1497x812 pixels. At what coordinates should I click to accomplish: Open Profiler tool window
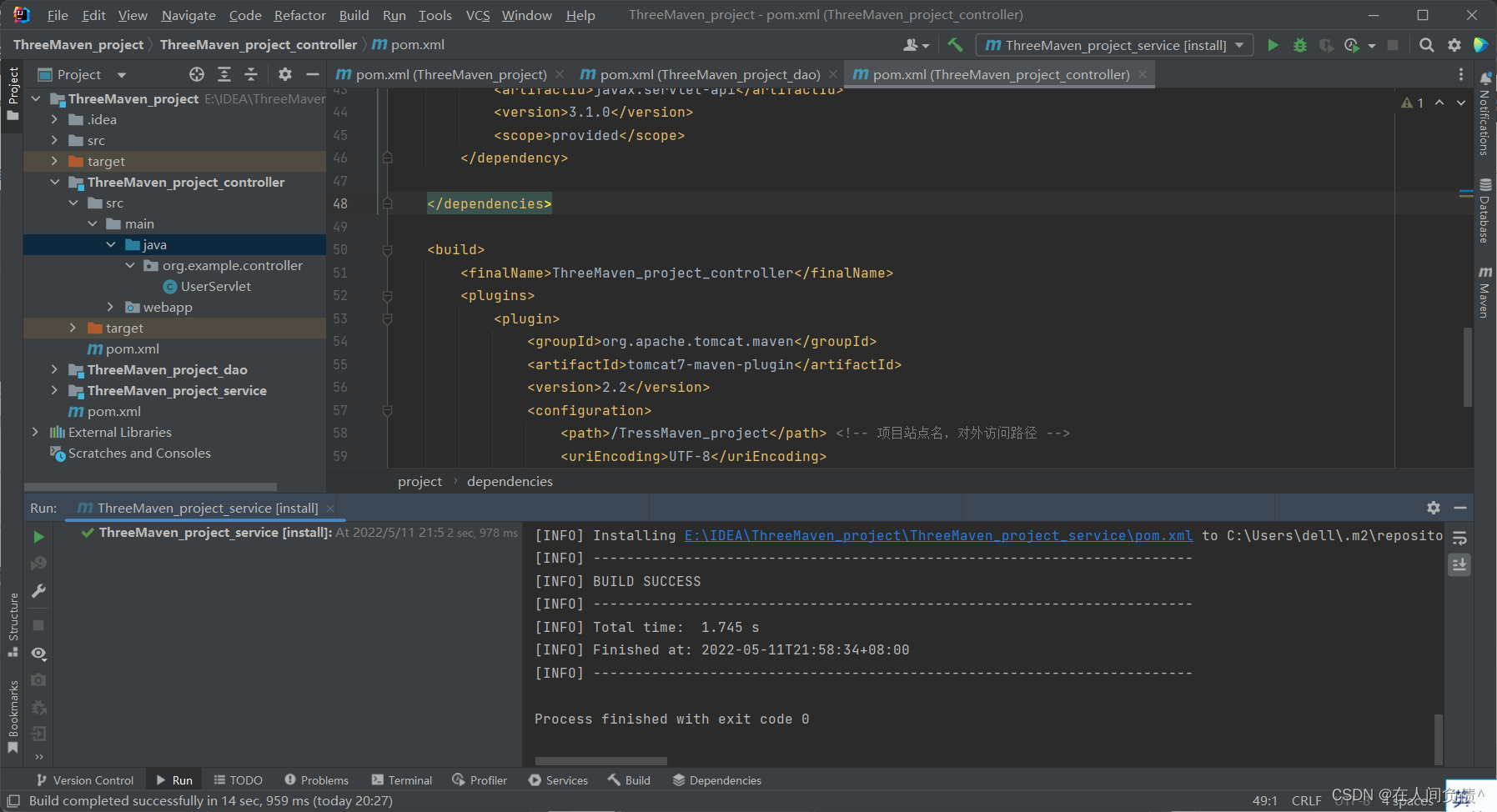click(480, 780)
